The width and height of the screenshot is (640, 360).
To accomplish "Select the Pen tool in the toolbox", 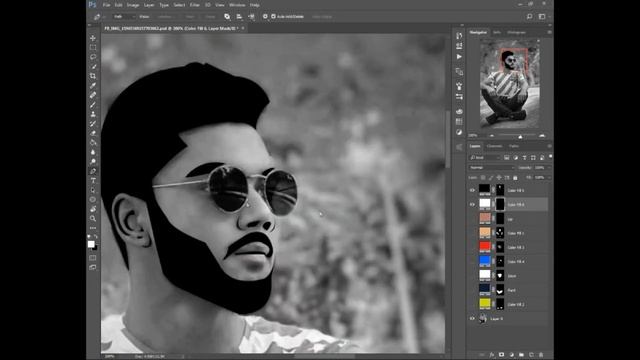I will [93, 171].
